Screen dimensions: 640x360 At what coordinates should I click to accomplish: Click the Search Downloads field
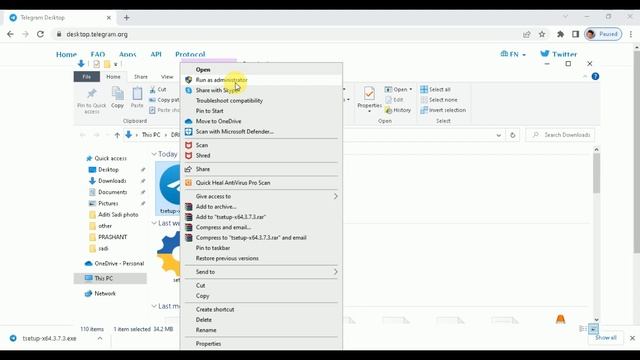point(560,135)
